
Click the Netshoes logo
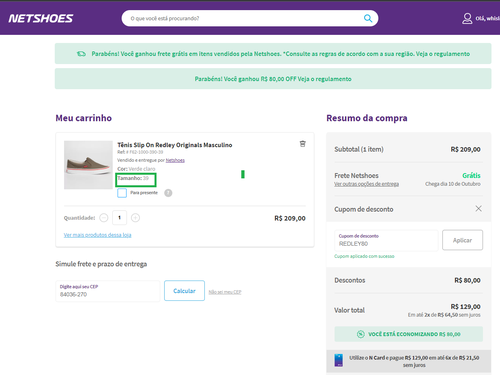click(41, 18)
